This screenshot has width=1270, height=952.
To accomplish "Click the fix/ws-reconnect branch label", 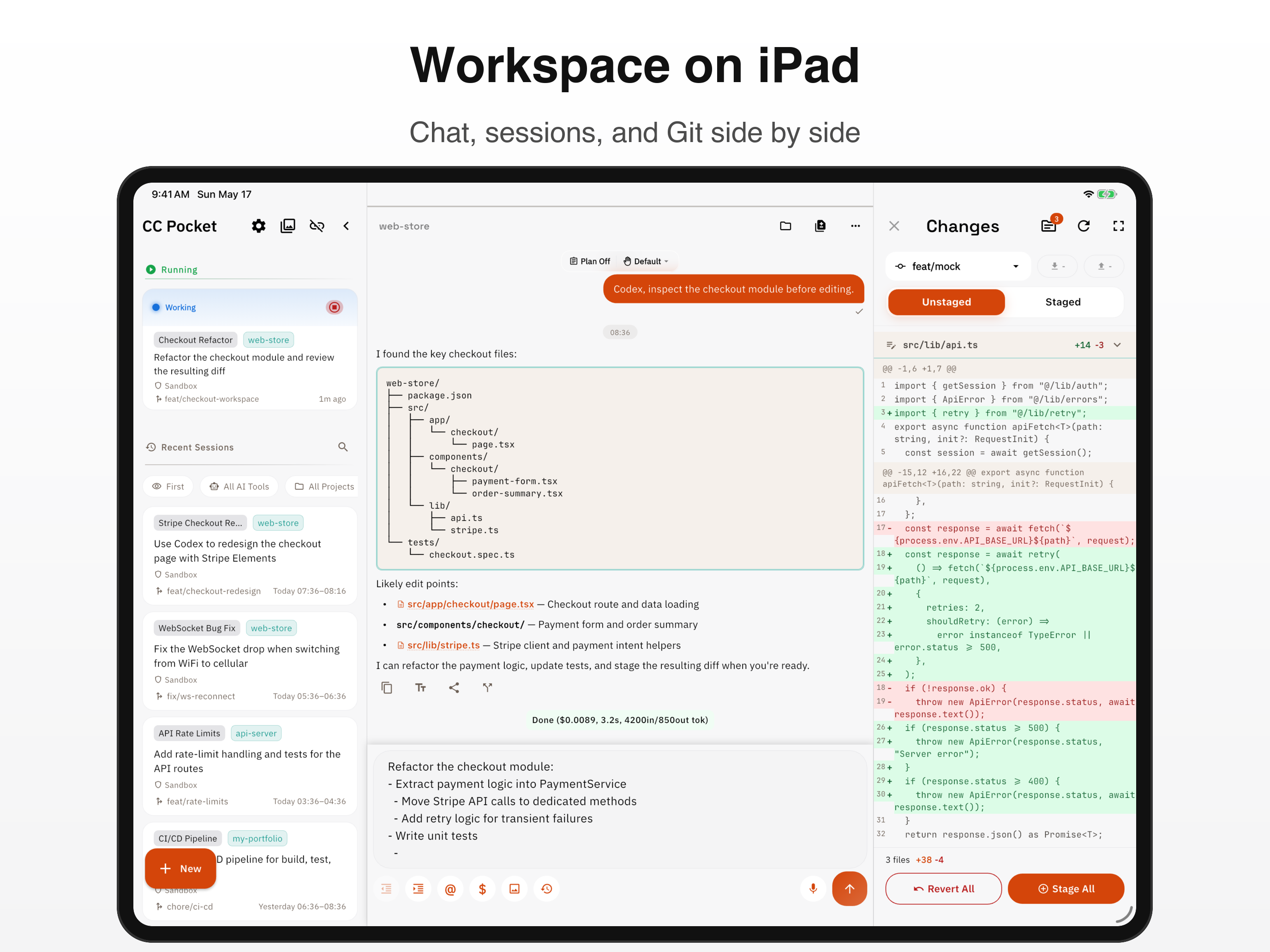I will [x=201, y=696].
